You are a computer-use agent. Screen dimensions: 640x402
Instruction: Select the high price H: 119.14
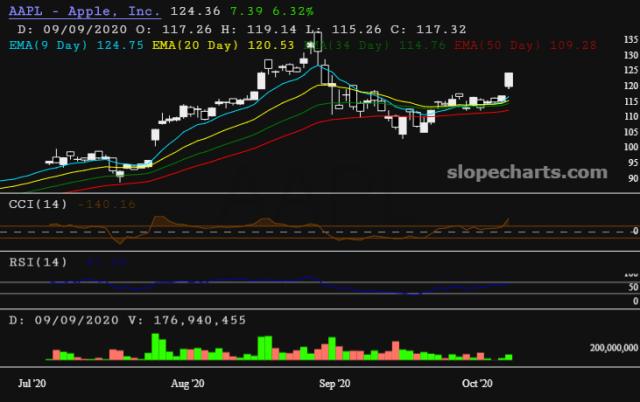(259, 29)
